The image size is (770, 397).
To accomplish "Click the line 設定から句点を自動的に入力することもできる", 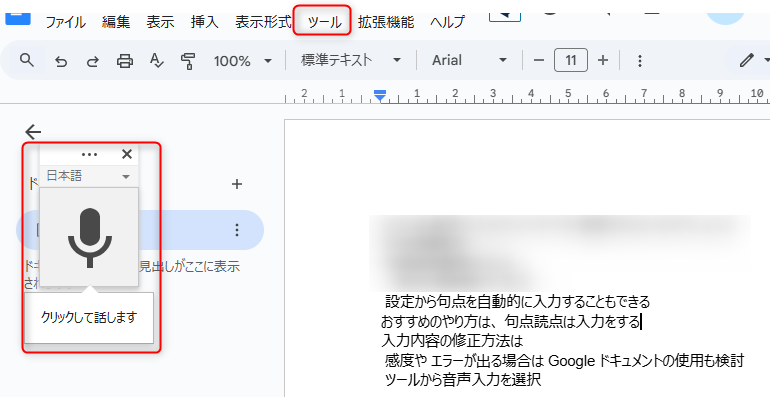I will pyautogui.click(x=518, y=301).
